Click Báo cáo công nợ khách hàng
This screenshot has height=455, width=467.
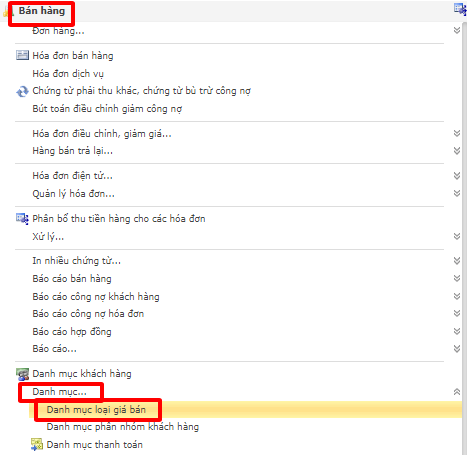pyautogui.click(x=96, y=297)
